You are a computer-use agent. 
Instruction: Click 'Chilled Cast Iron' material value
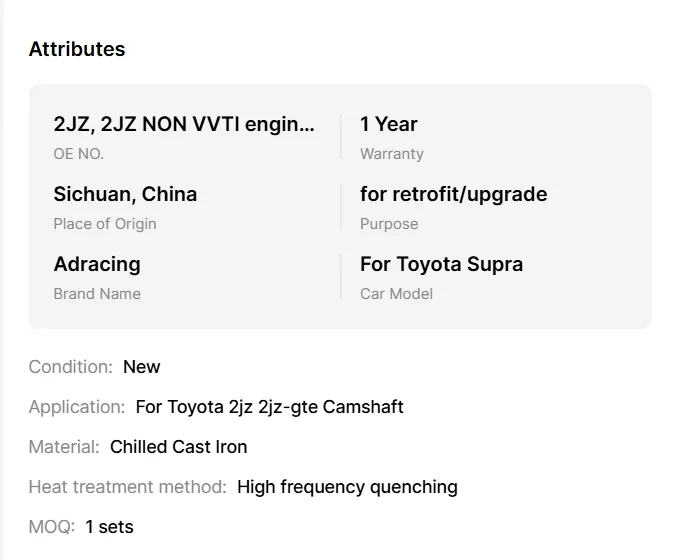pyautogui.click(x=178, y=447)
